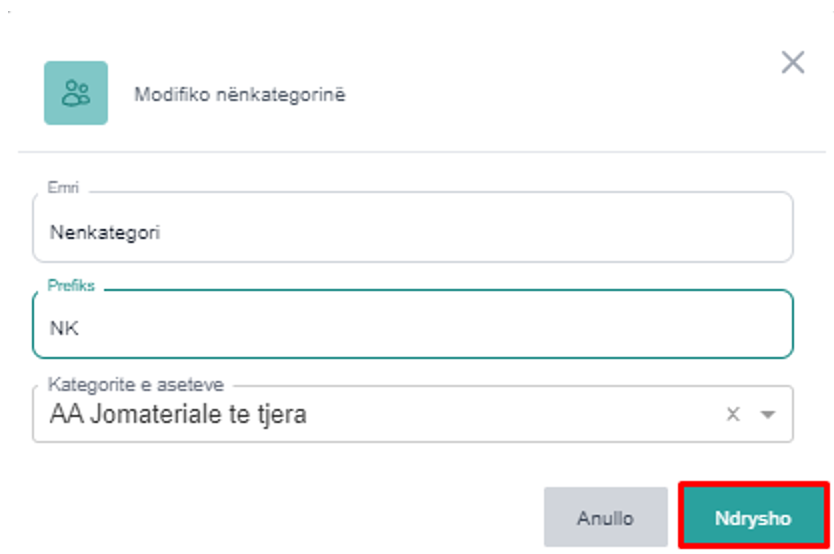Open the Kategorite e aseteve dropdown arrow
The image size is (834, 554).
click(x=768, y=414)
